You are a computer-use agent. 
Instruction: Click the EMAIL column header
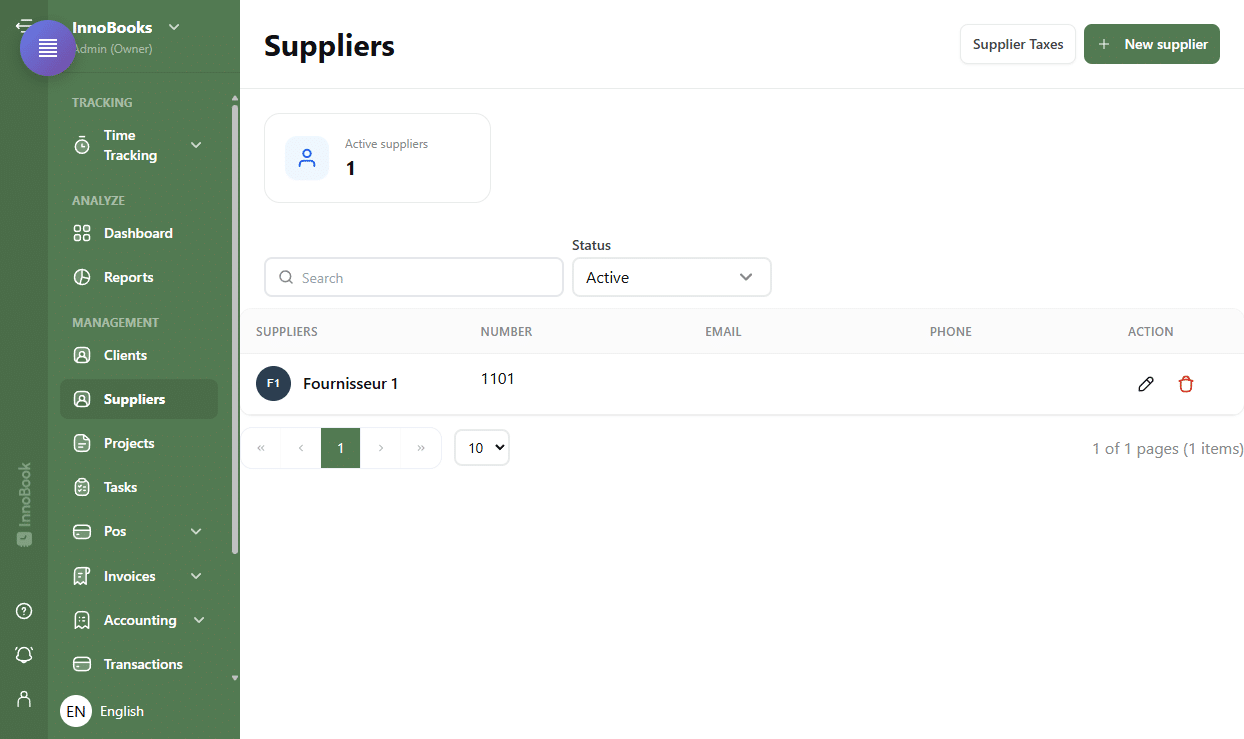tap(723, 331)
